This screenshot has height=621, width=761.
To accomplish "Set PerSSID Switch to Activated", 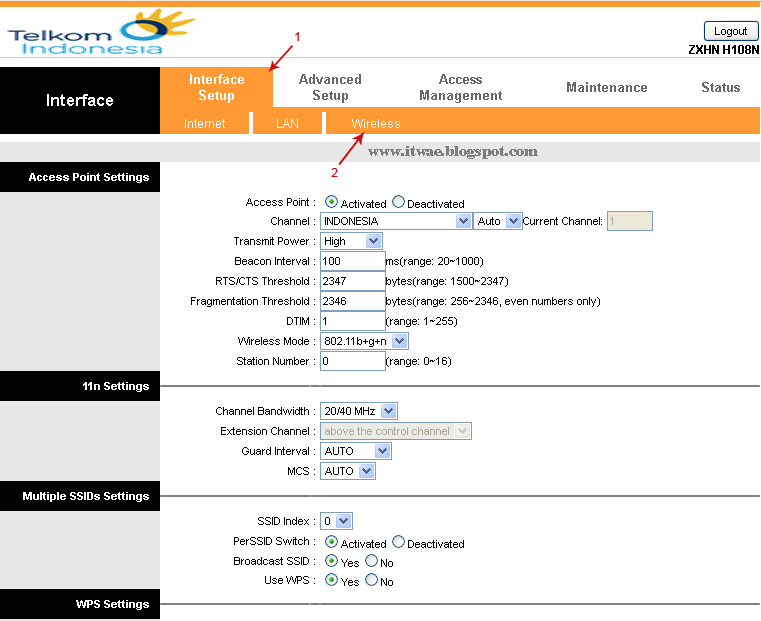I will [331, 541].
